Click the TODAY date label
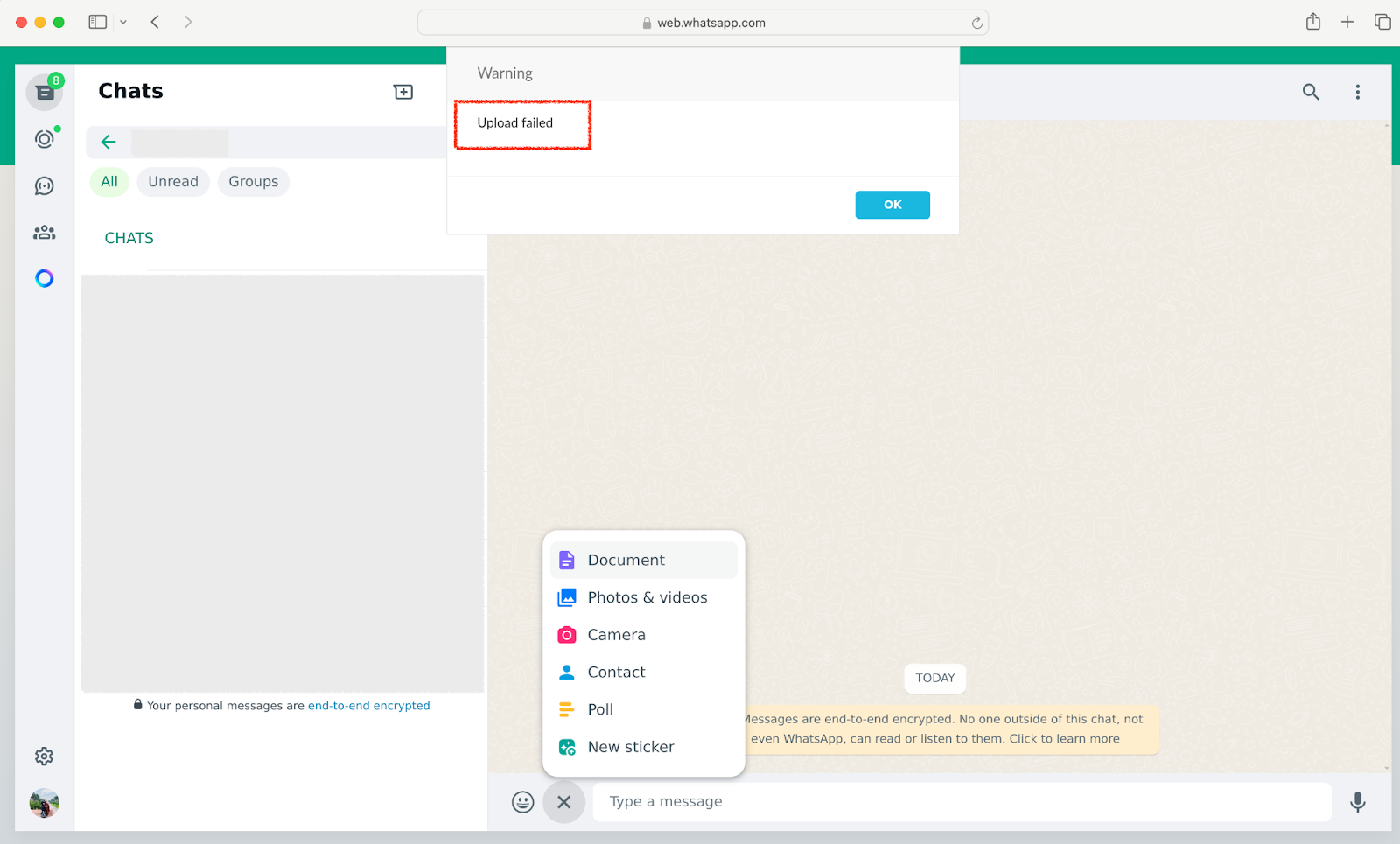Viewport: 1400px width, 844px height. (x=935, y=679)
